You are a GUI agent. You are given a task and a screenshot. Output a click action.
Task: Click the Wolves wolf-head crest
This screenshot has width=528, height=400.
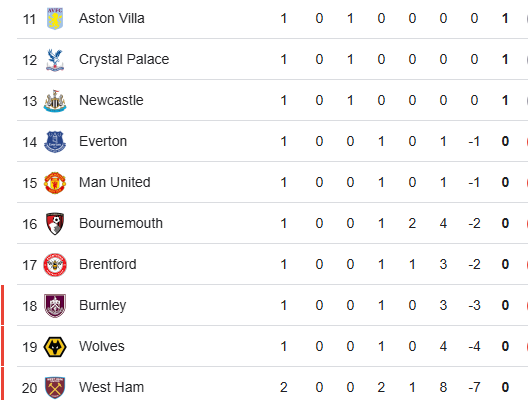tap(55, 347)
